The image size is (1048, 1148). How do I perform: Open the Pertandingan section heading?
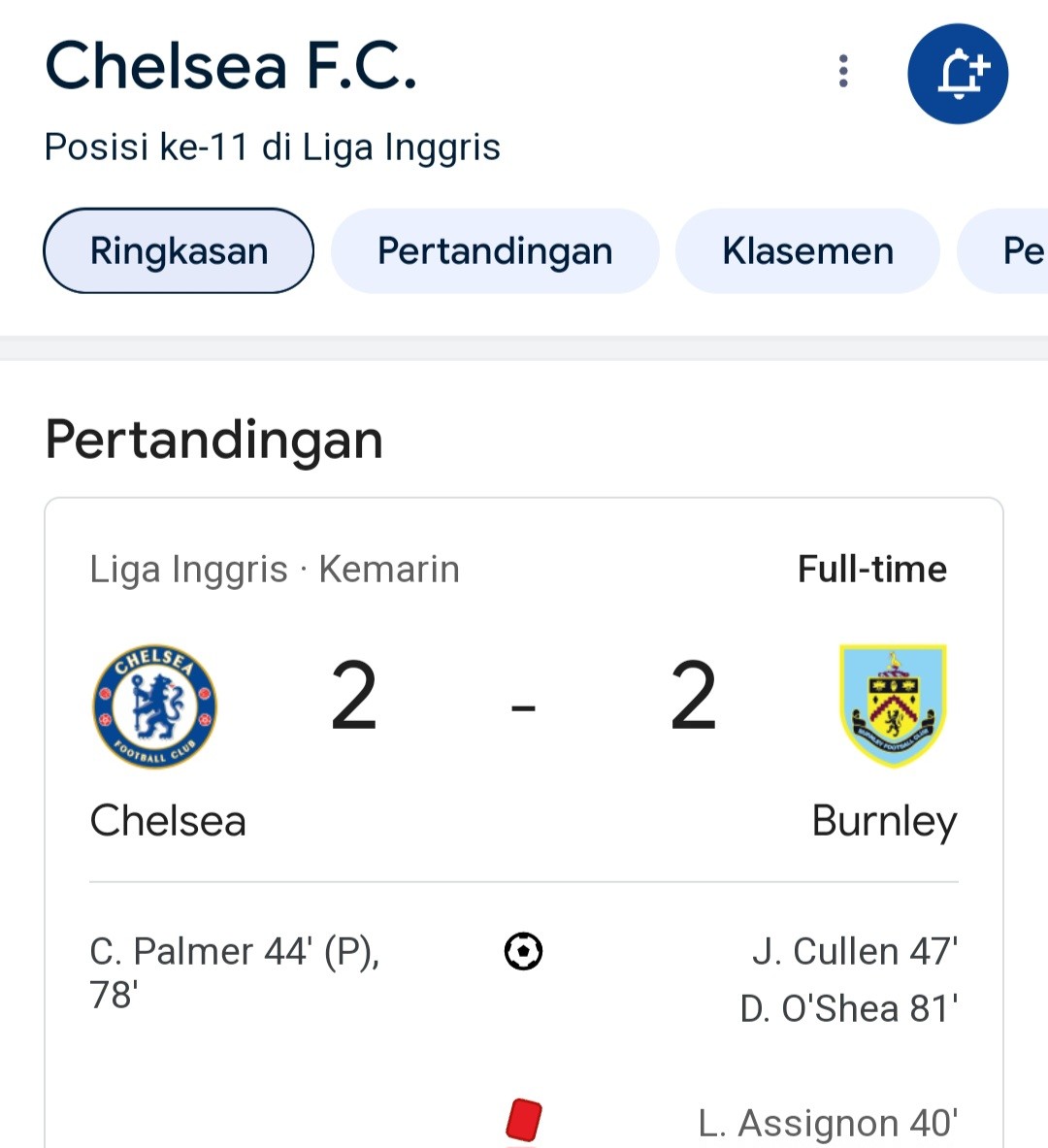[213, 440]
